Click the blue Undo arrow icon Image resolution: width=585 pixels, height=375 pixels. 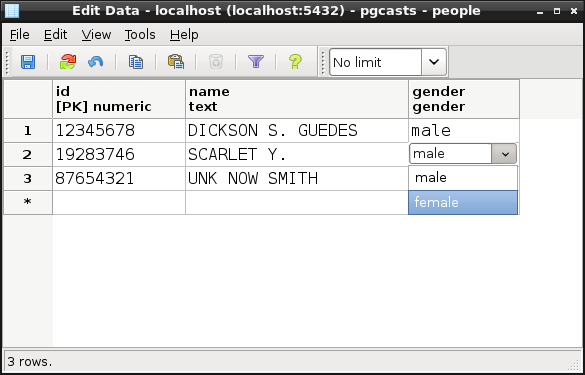(x=96, y=62)
